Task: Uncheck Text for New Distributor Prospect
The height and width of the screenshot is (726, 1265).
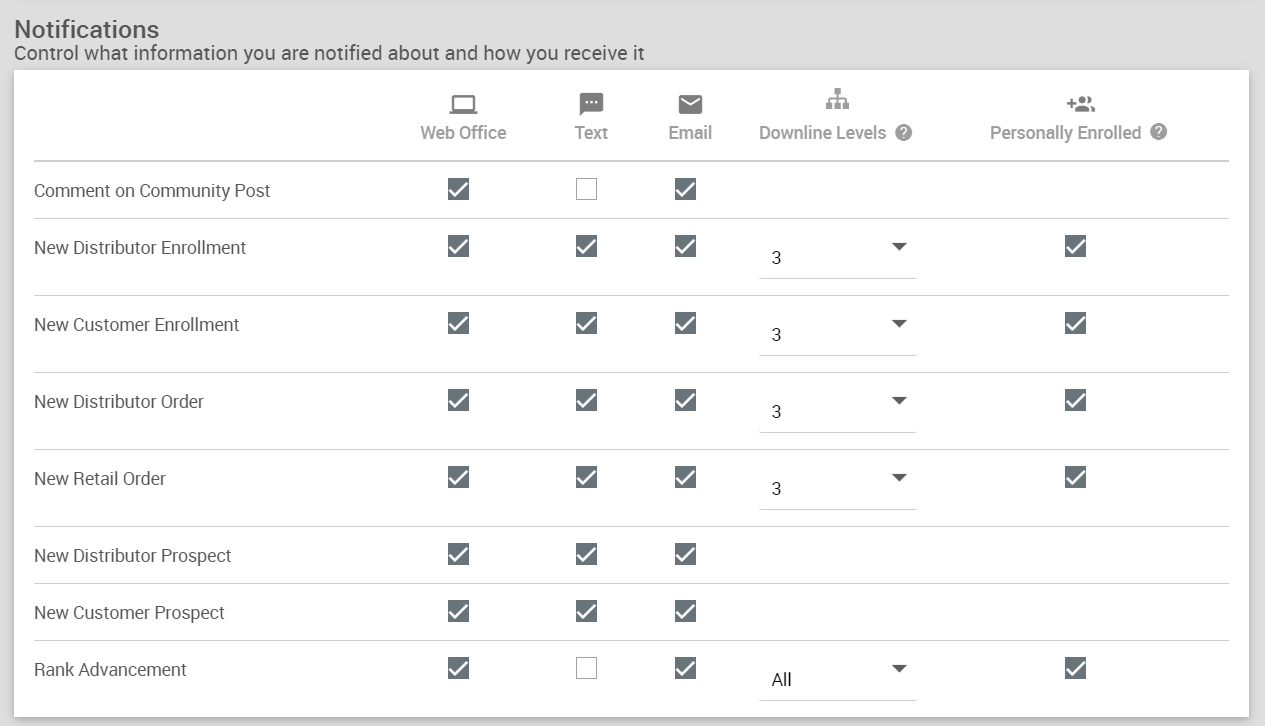Action: [x=587, y=554]
